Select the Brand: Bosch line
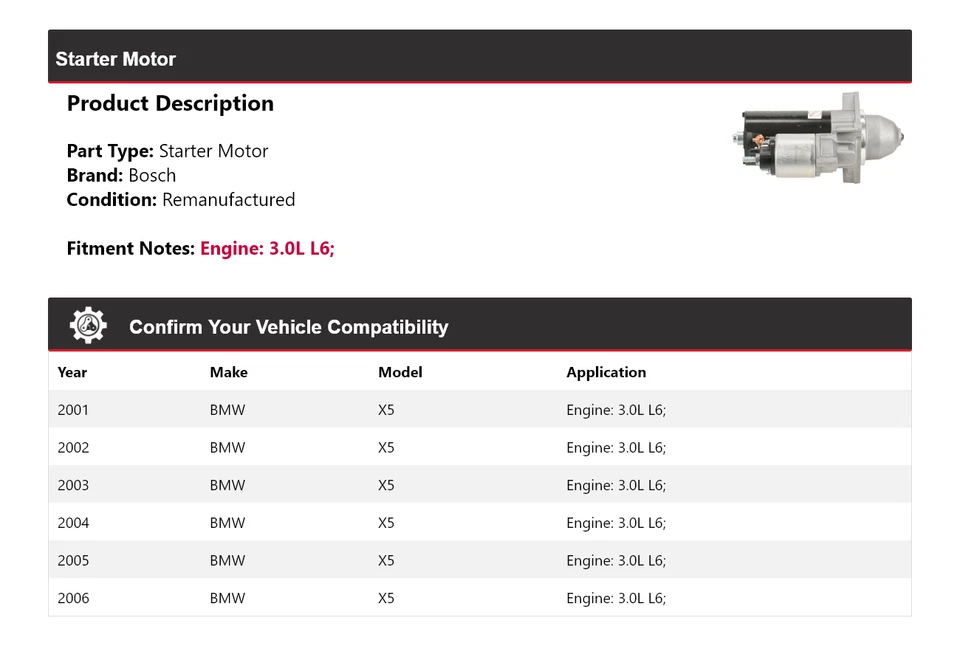960x646 pixels. (121, 175)
